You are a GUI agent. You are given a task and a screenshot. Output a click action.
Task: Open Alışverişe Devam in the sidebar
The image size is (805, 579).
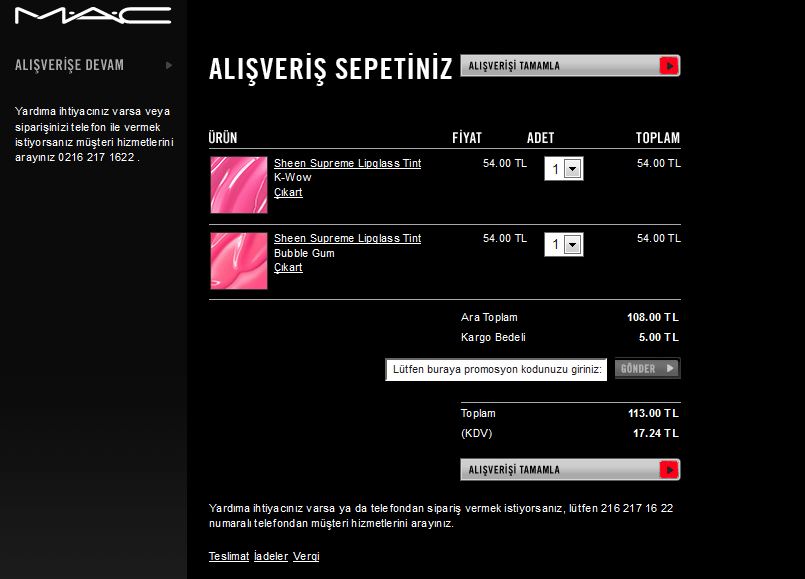click(69, 65)
